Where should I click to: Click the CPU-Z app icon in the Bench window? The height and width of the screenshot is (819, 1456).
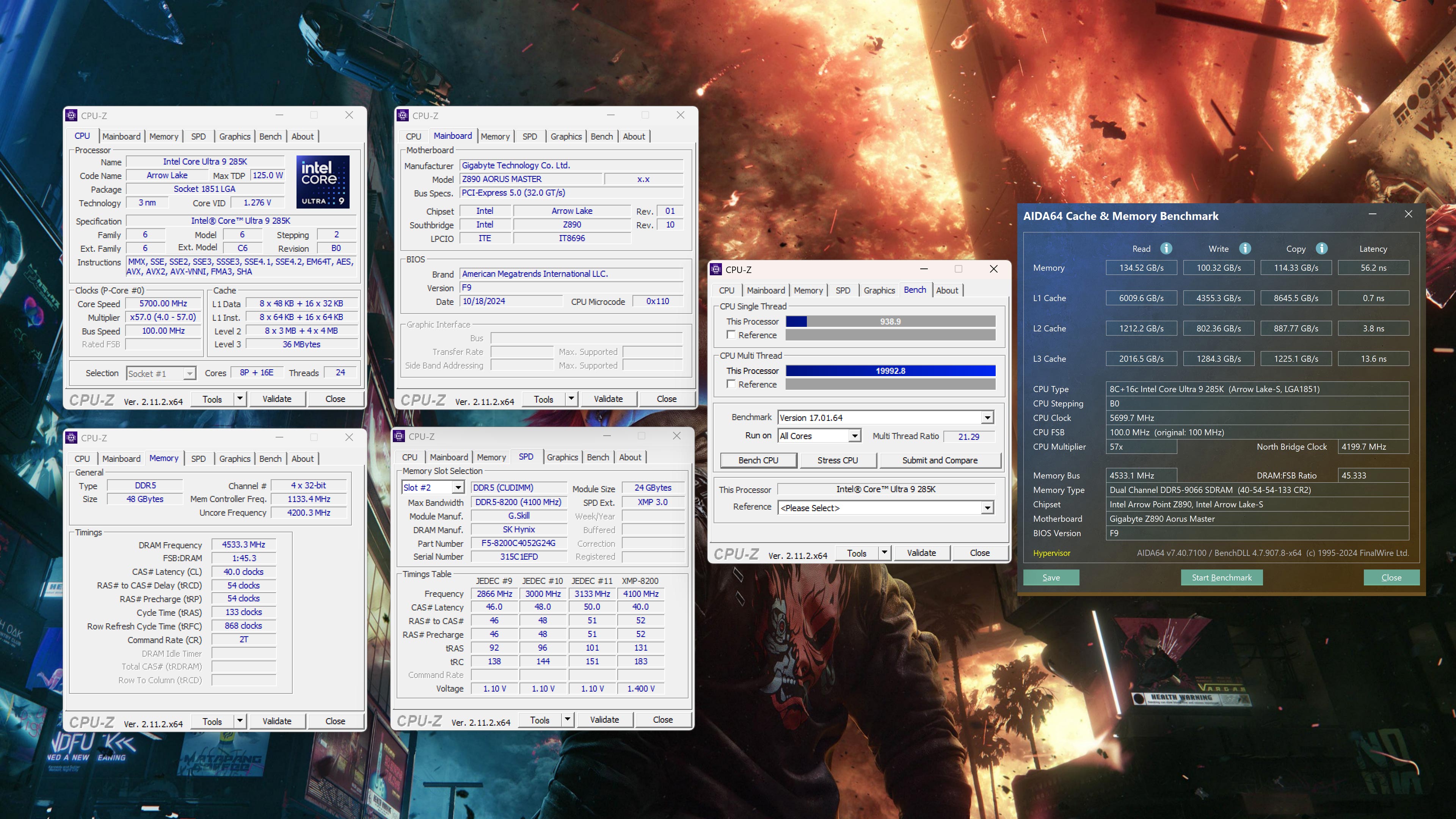tap(715, 270)
